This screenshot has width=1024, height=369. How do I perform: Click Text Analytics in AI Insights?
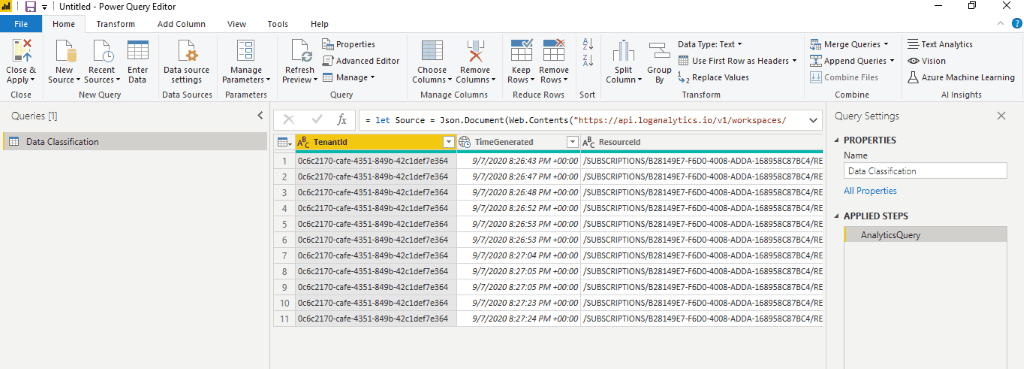(940, 44)
